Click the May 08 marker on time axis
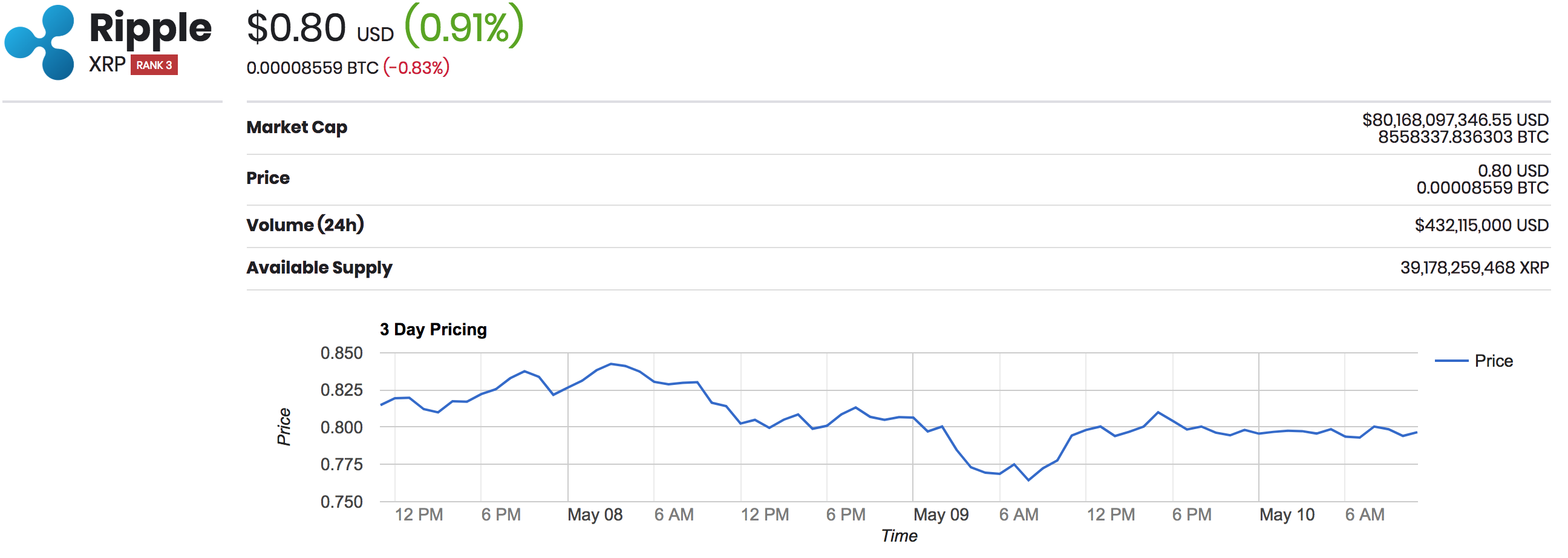 [595, 516]
